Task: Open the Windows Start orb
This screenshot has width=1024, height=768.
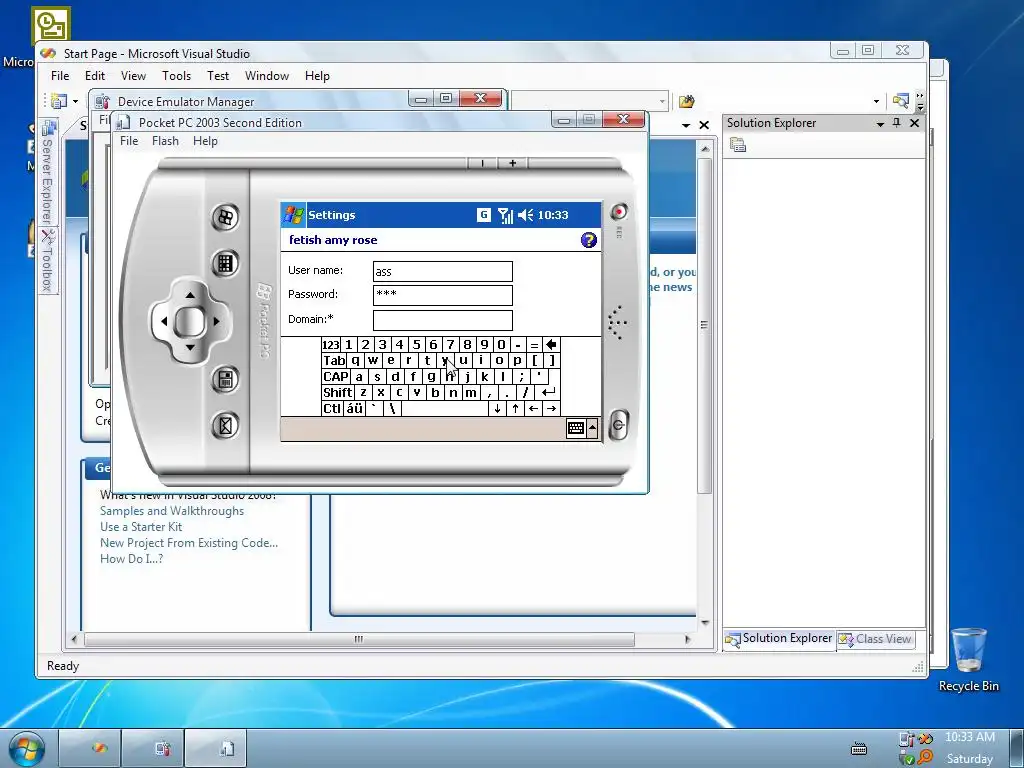Action: [27, 748]
